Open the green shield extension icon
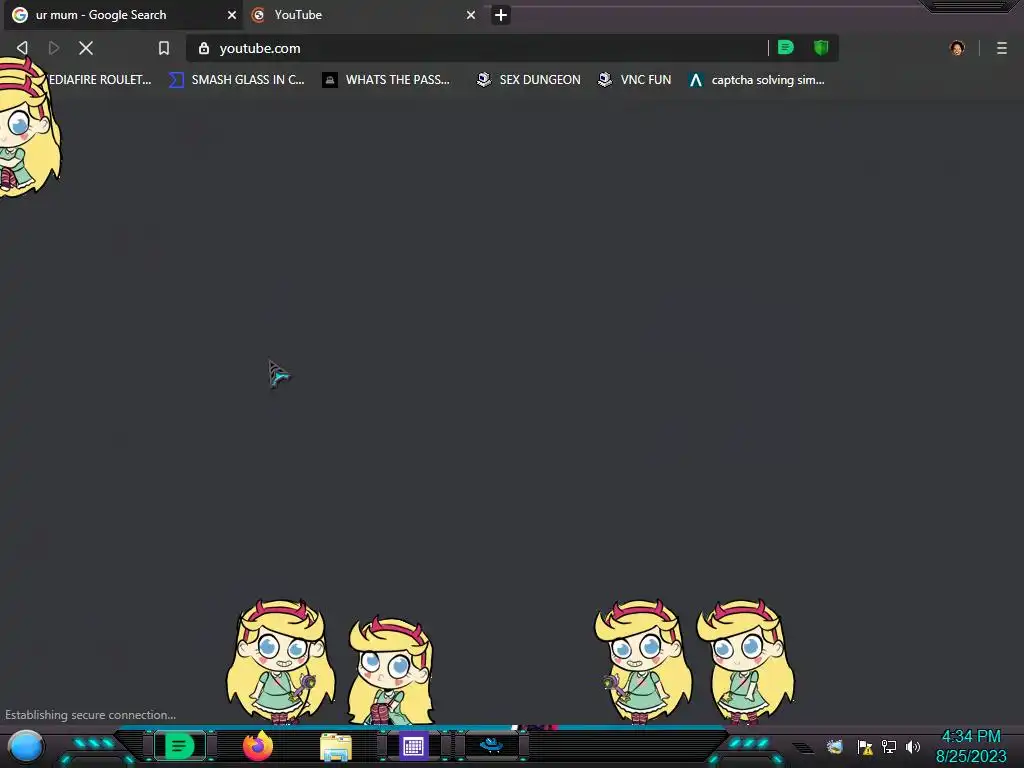 click(x=821, y=47)
